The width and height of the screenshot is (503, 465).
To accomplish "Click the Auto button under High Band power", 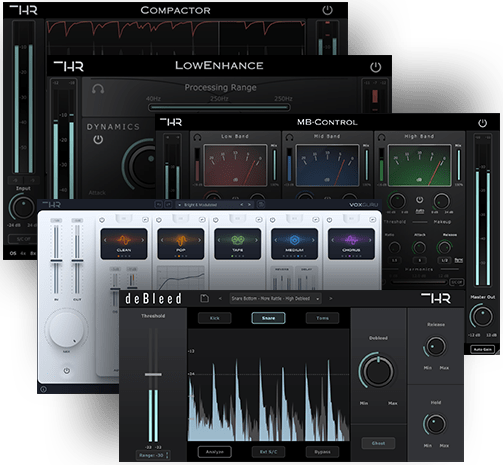I will 420,211.
